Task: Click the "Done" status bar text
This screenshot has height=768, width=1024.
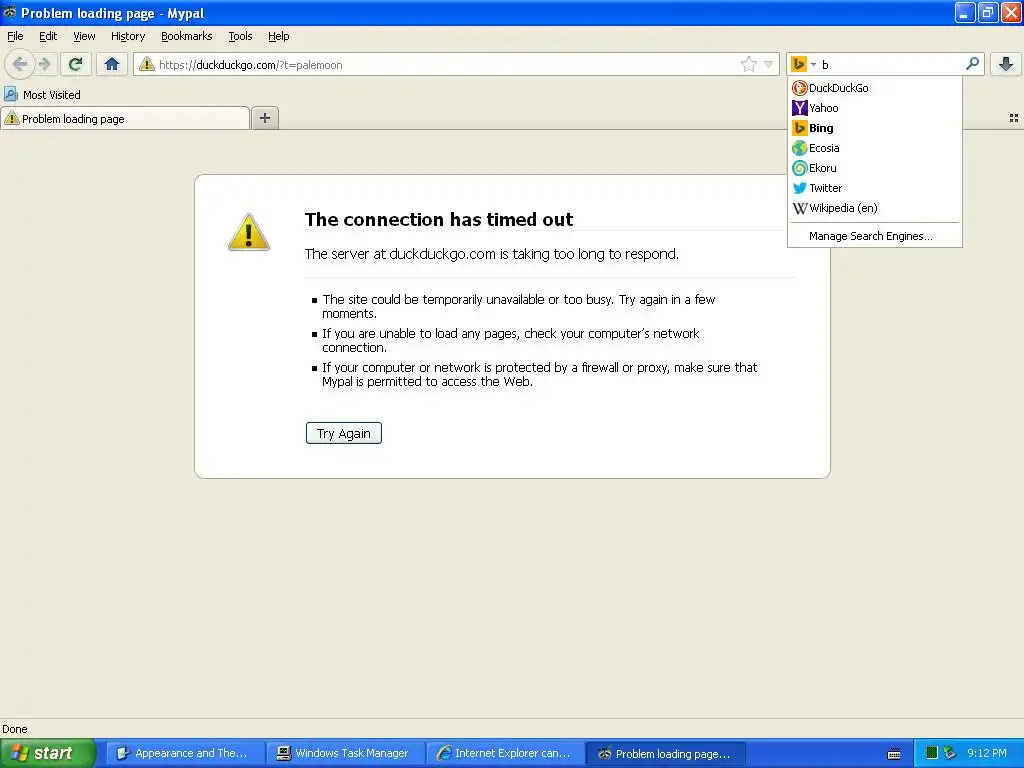Action: coord(15,729)
